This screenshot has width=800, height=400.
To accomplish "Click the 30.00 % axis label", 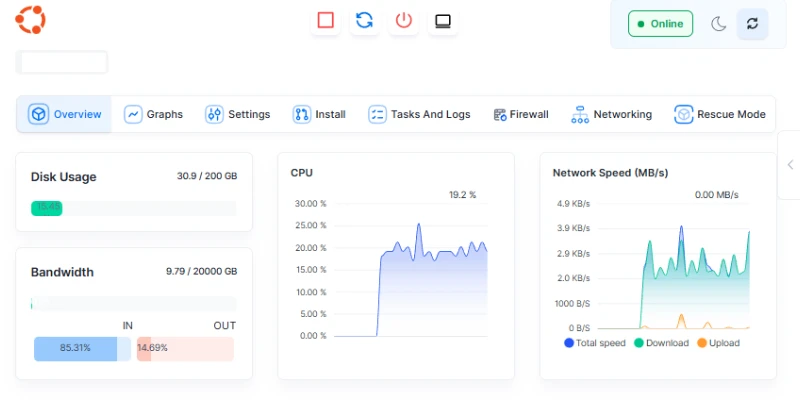I will point(310,204).
